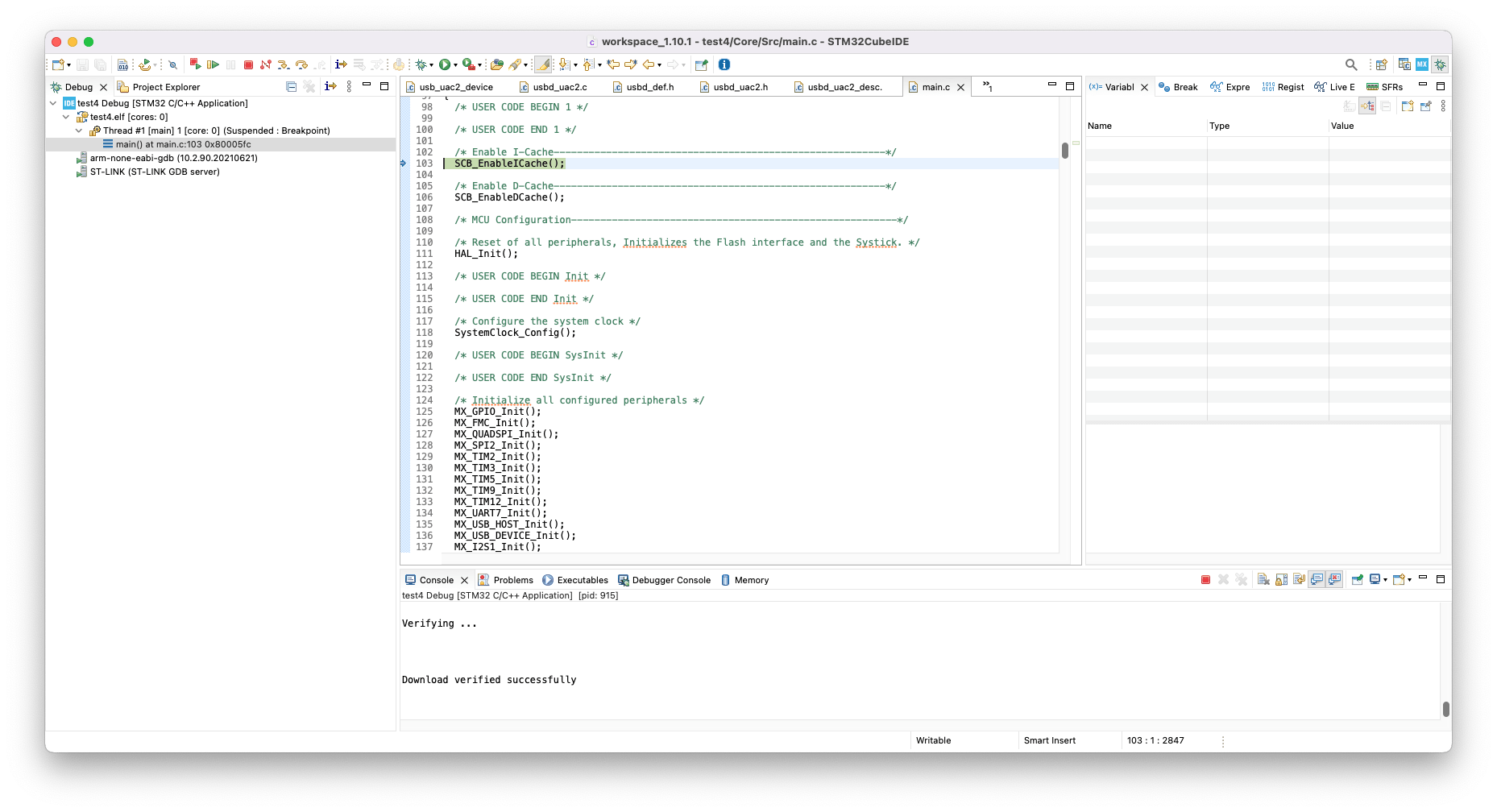Select ST-LINK GDB server entry
Image resolution: width=1497 pixels, height=812 pixels.
tap(154, 172)
